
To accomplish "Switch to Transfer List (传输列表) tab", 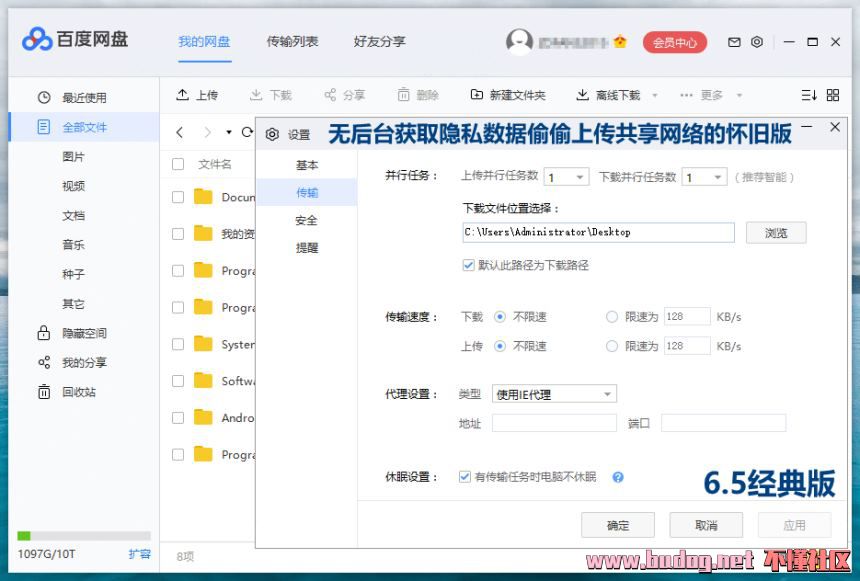I will (292, 42).
